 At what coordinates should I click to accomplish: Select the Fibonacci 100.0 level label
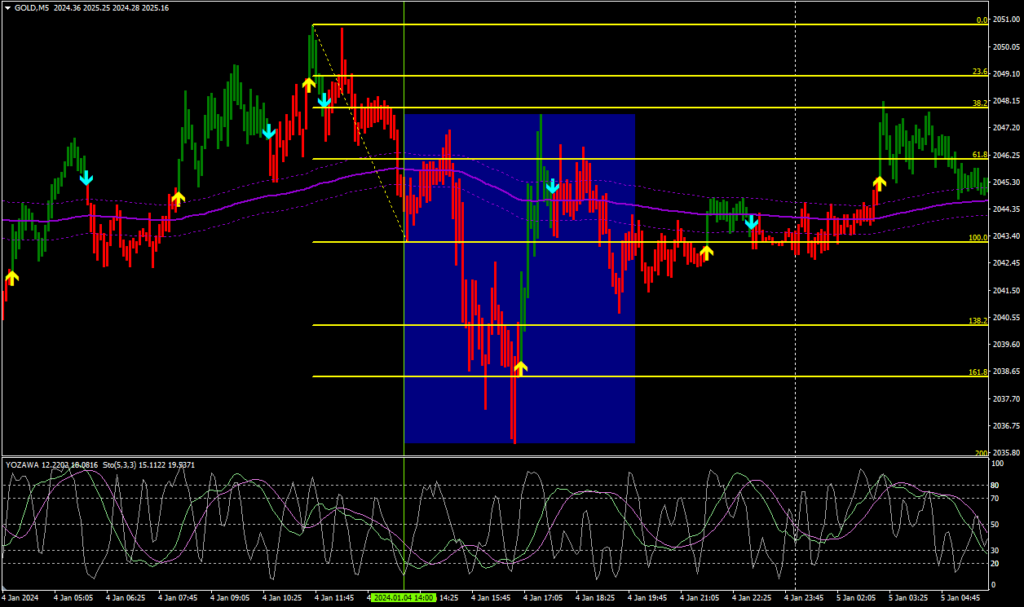(979, 238)
